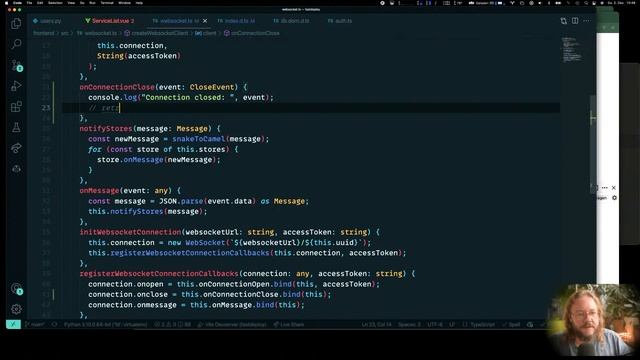Open the Help menu
This screenshot has height=360, width=640.
(x=139, y=3)
